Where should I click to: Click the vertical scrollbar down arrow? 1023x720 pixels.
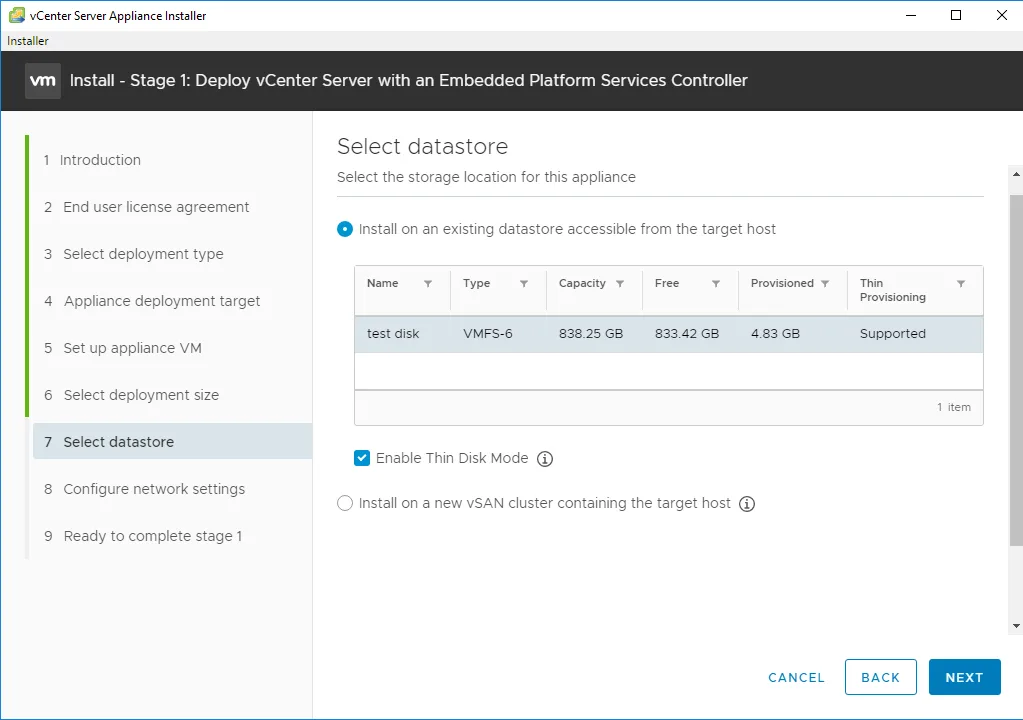[1016, 626]
